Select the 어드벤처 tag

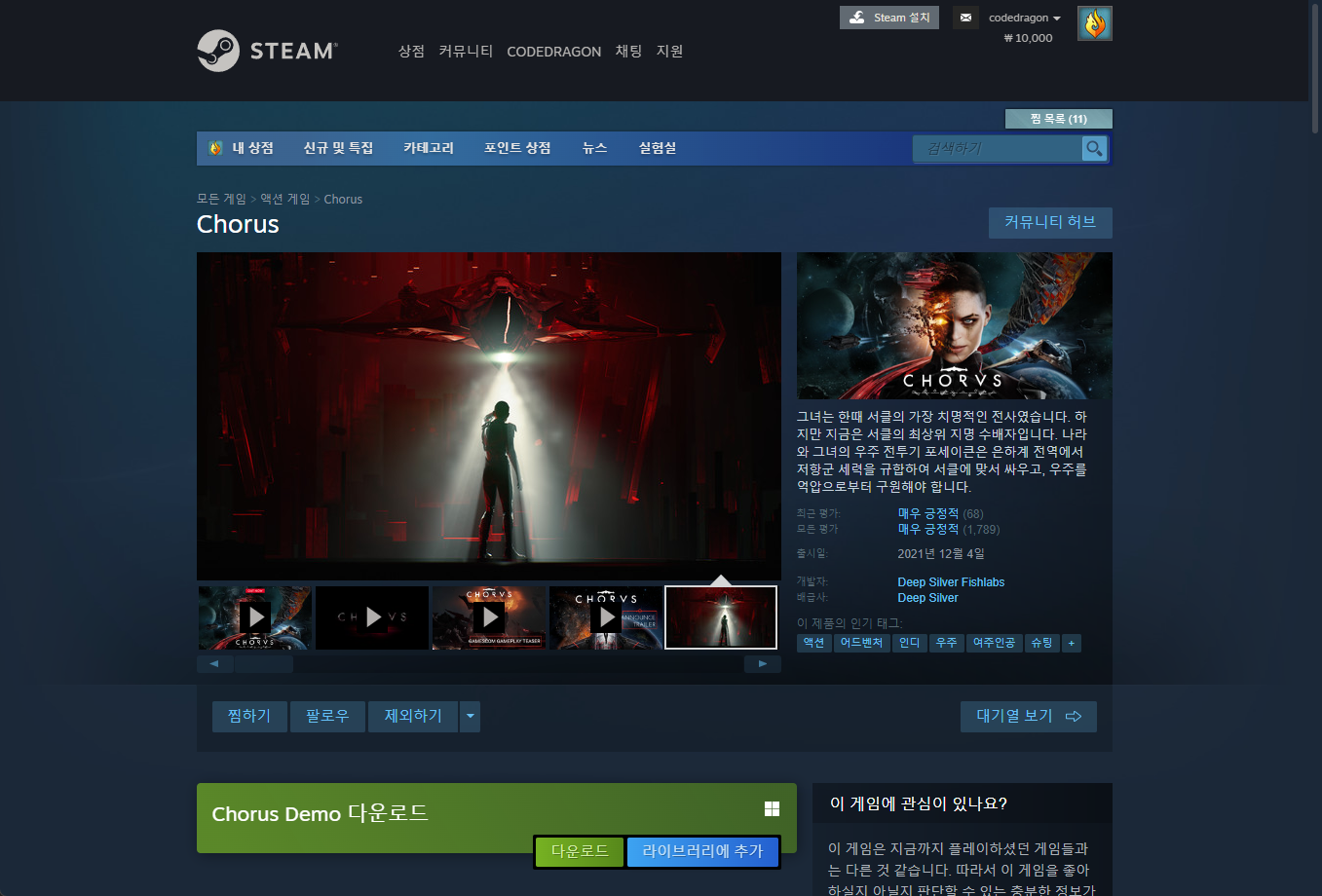[x=862, y=643]
